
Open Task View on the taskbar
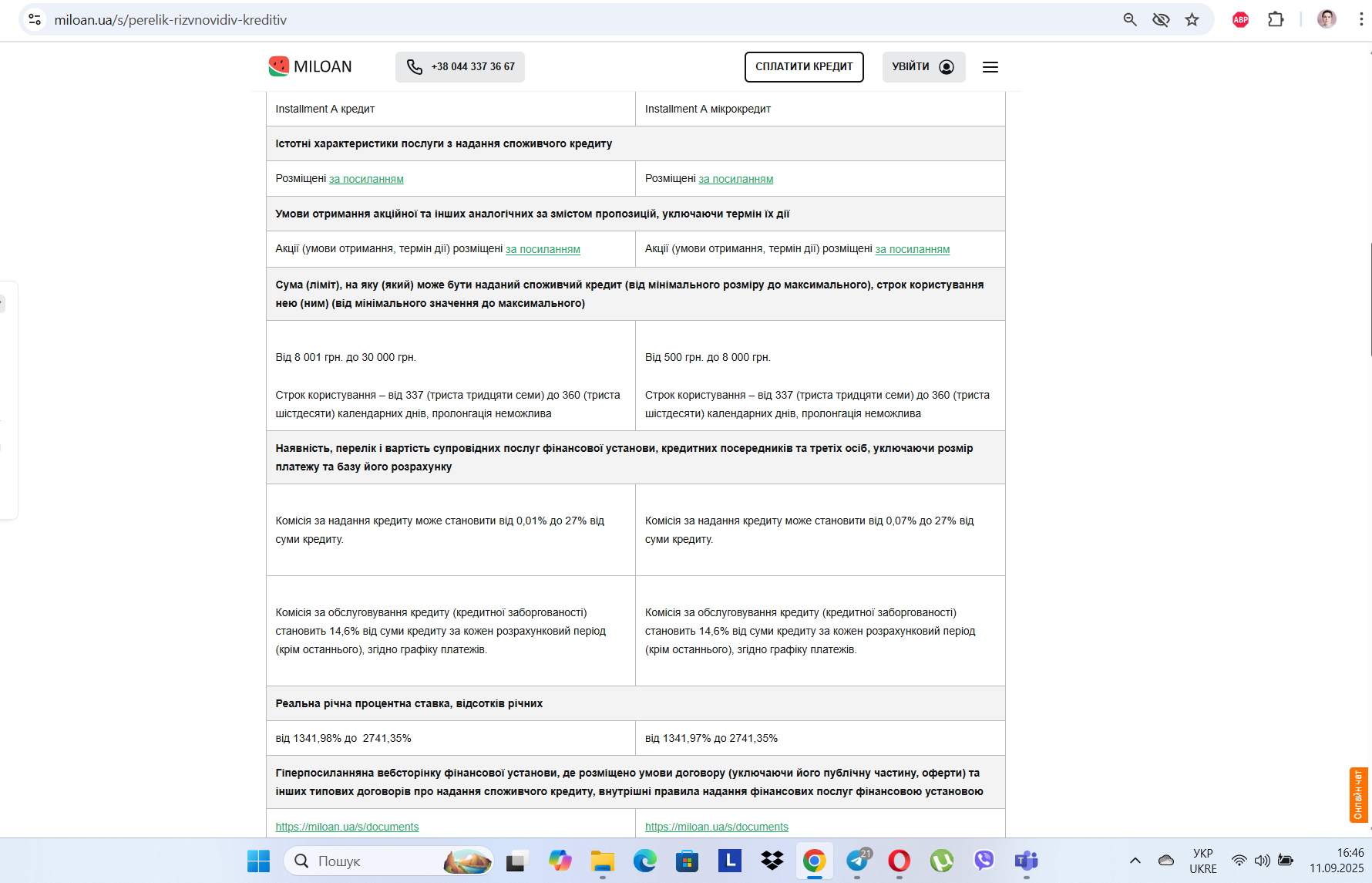[516, 861]
